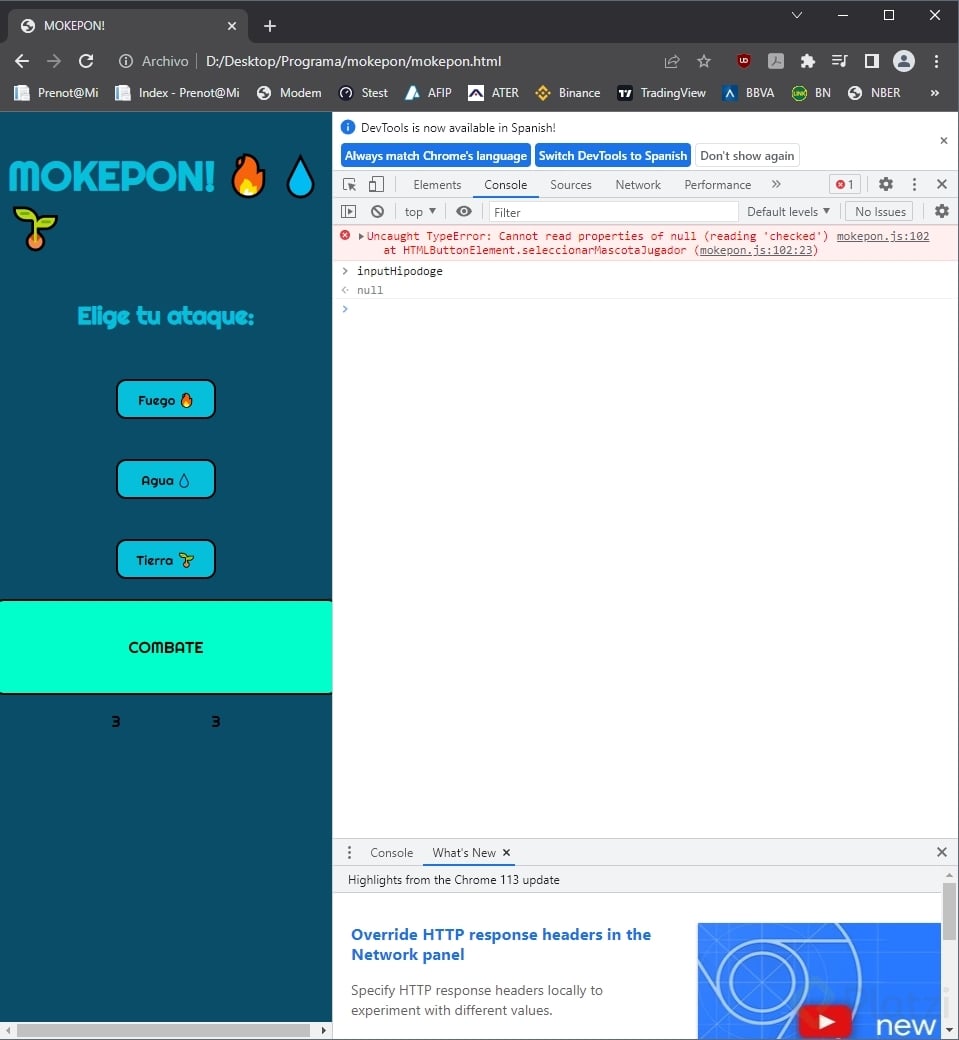Clear the console
Screen dimensions: 959x1040
tap(377, 212)
